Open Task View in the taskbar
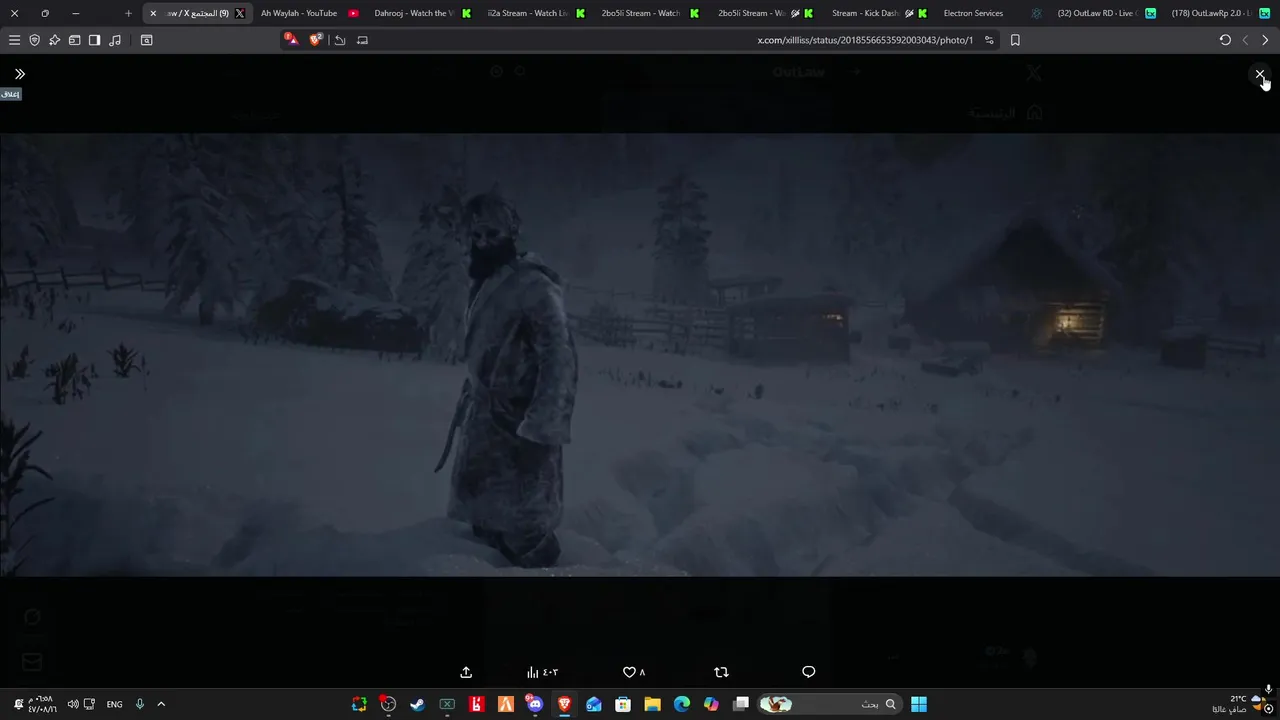 click(x=741, y=704)
